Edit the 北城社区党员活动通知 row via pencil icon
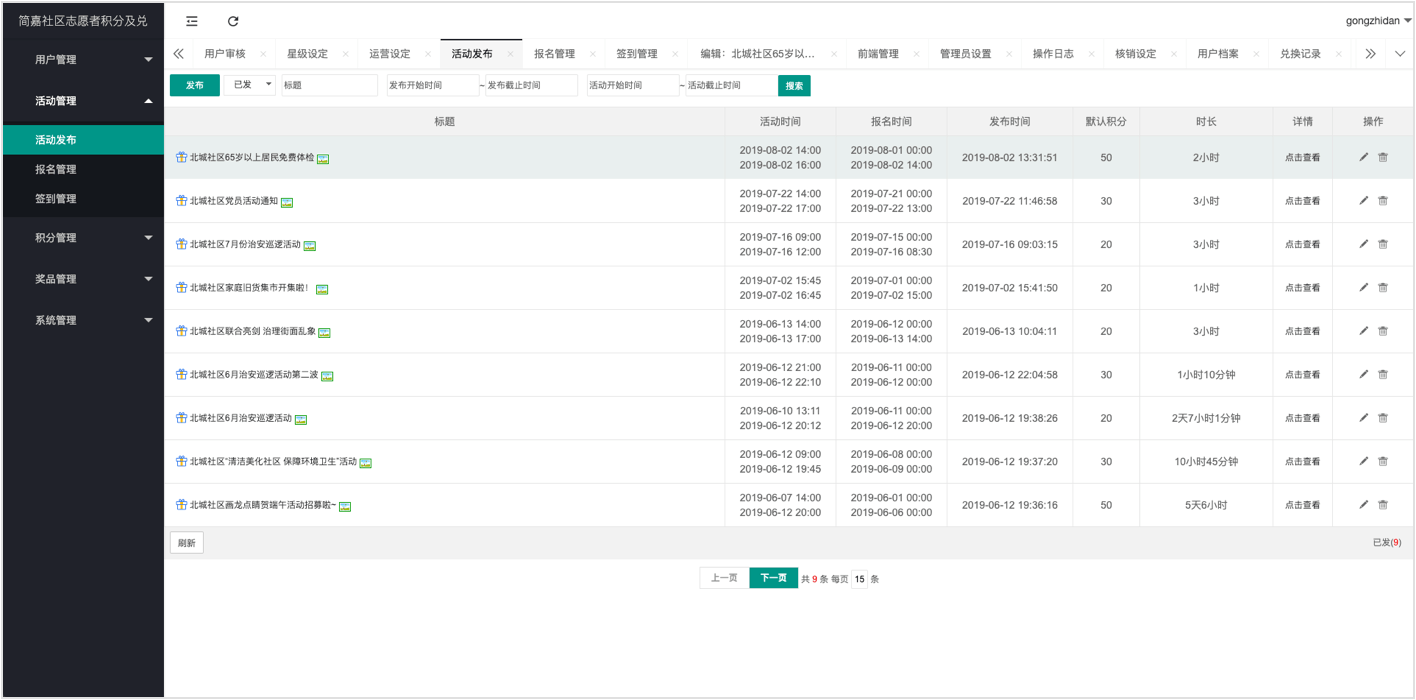Screen dimensions: 1416x700 [1363, 201]
